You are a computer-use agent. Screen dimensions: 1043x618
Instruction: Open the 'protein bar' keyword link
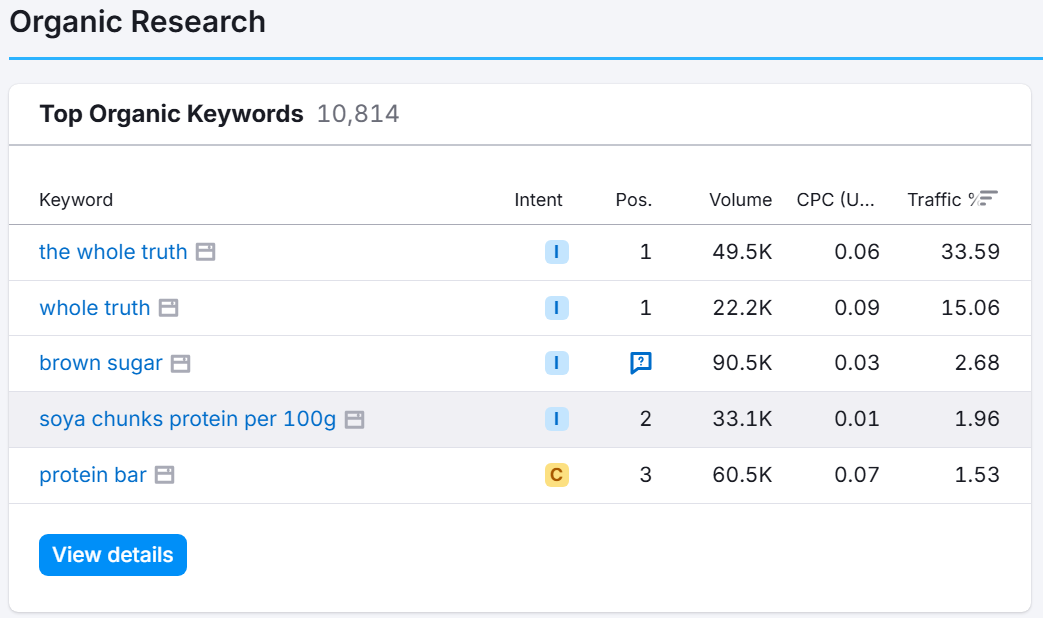(92, 475)
